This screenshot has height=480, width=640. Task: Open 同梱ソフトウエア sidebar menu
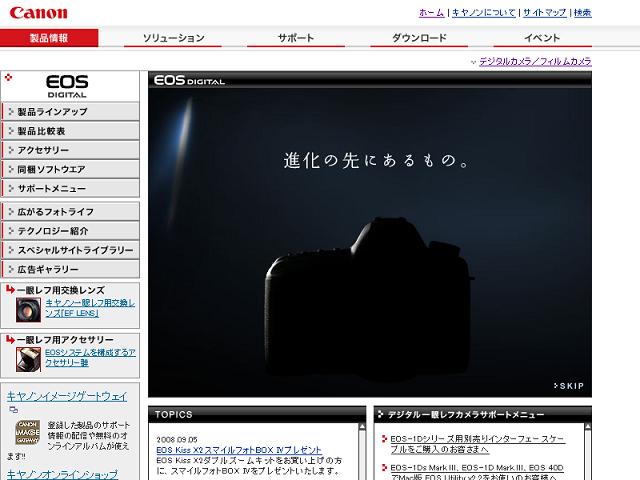tap(70, 169)
